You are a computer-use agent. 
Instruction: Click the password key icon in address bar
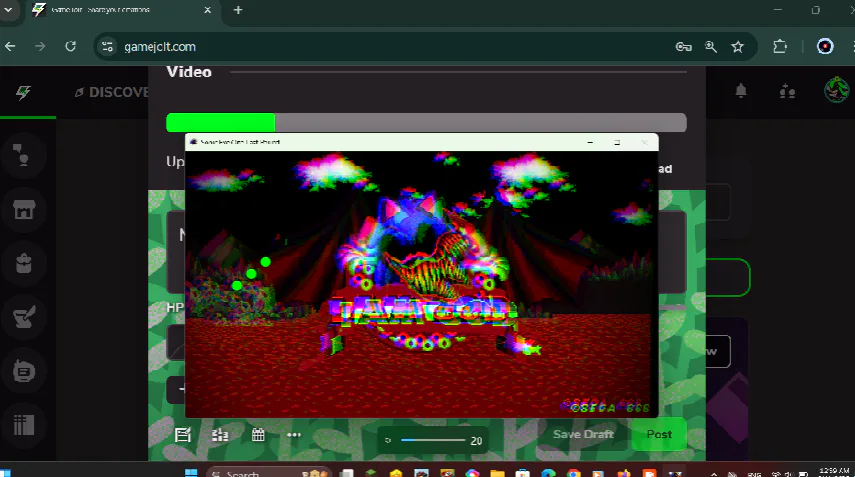(x=683, y=47)
